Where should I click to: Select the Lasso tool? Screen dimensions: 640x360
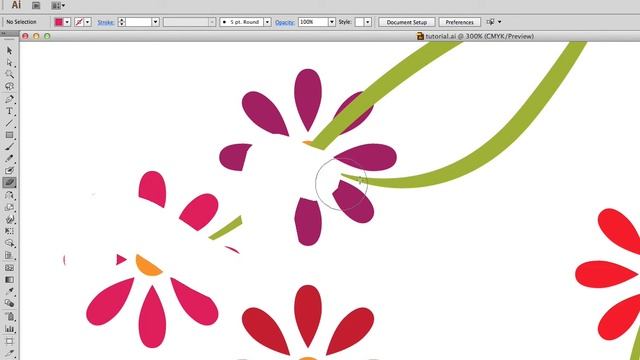coord(9,87)
